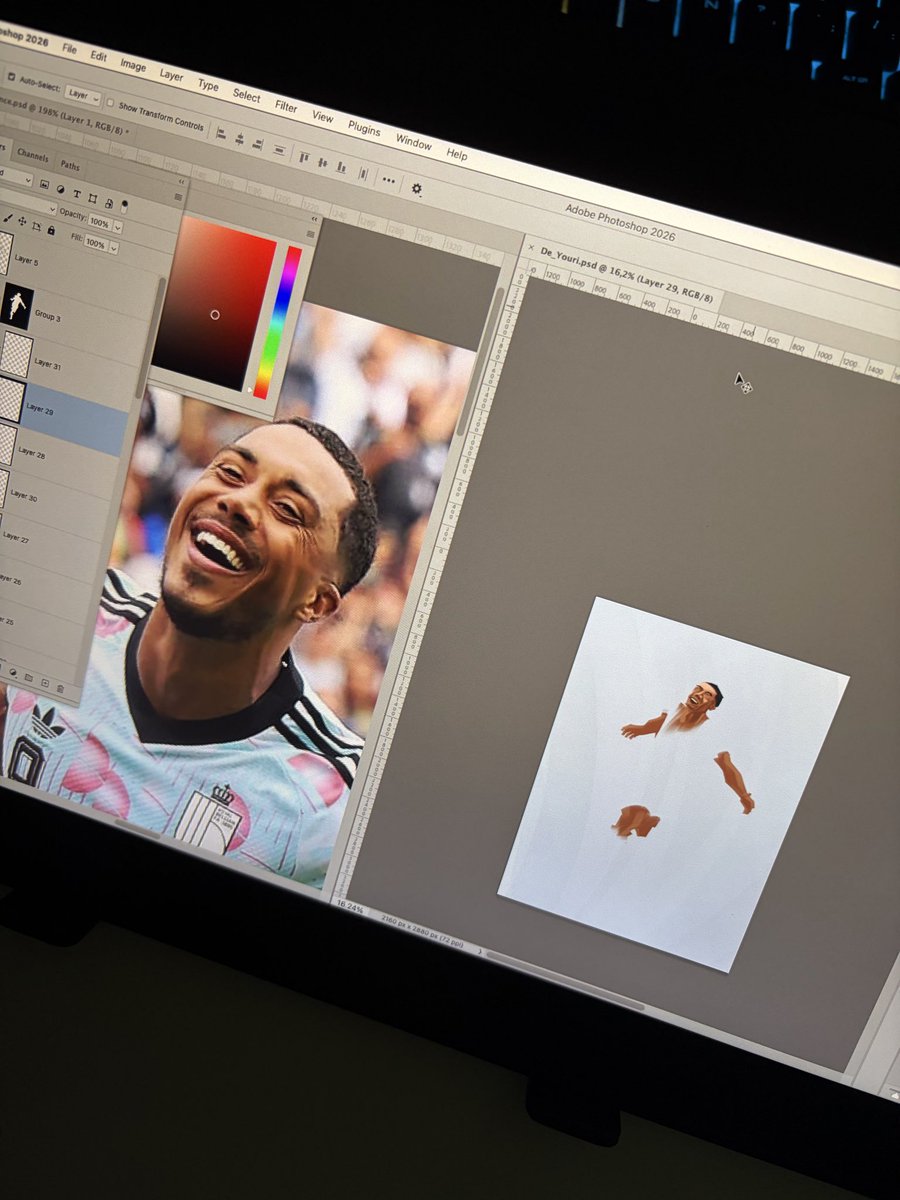Create a new group folder icon
Viewport: 900px width, 1200px height.
[28, 677]
